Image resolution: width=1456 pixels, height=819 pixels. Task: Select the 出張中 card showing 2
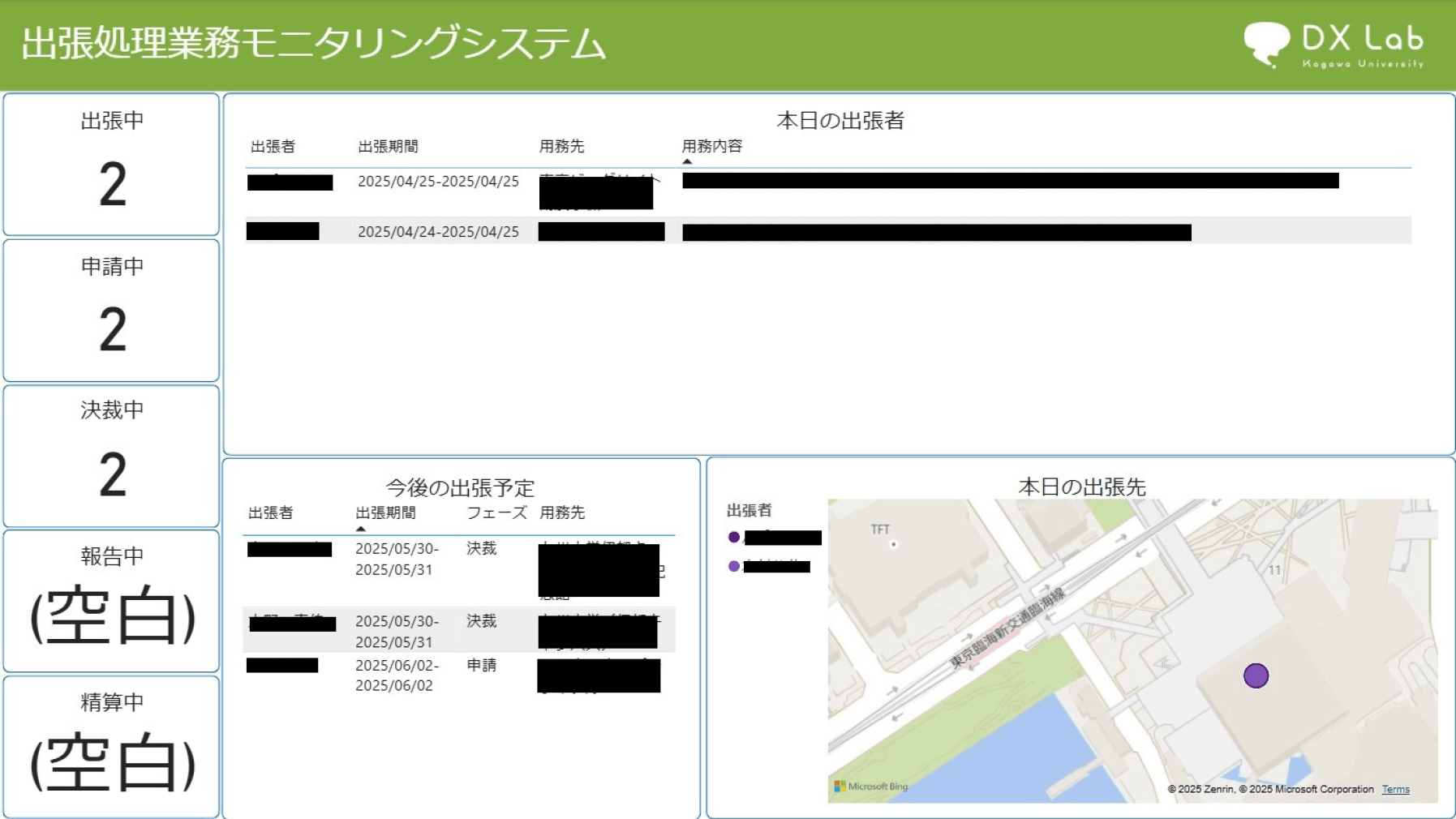pos(111,165)
